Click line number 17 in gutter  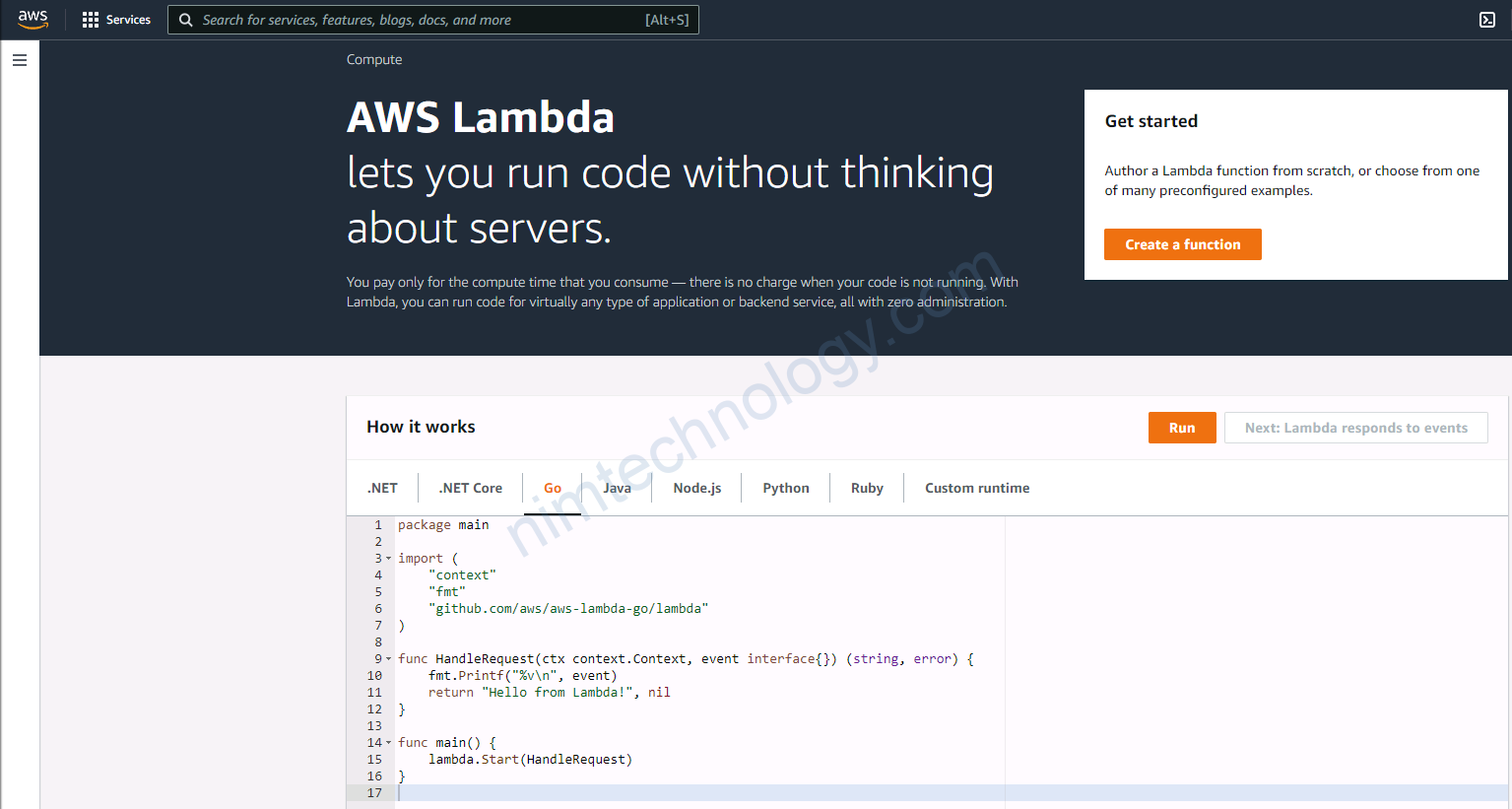tap(374, 793)
